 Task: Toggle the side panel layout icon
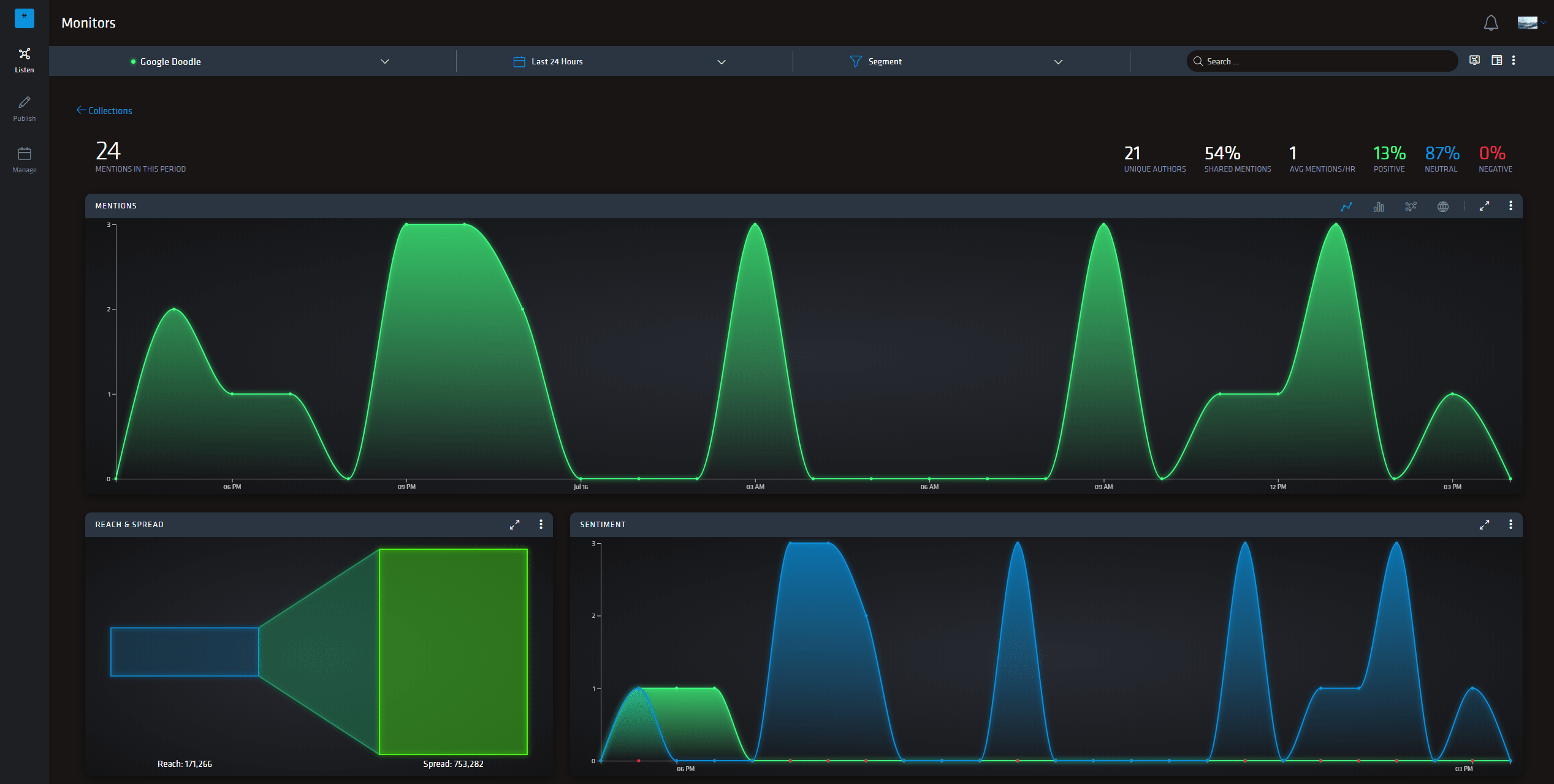pos(1496,60)
